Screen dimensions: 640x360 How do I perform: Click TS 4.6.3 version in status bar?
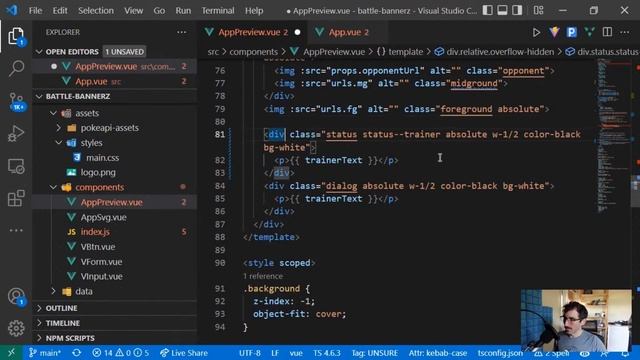point(327,353)
